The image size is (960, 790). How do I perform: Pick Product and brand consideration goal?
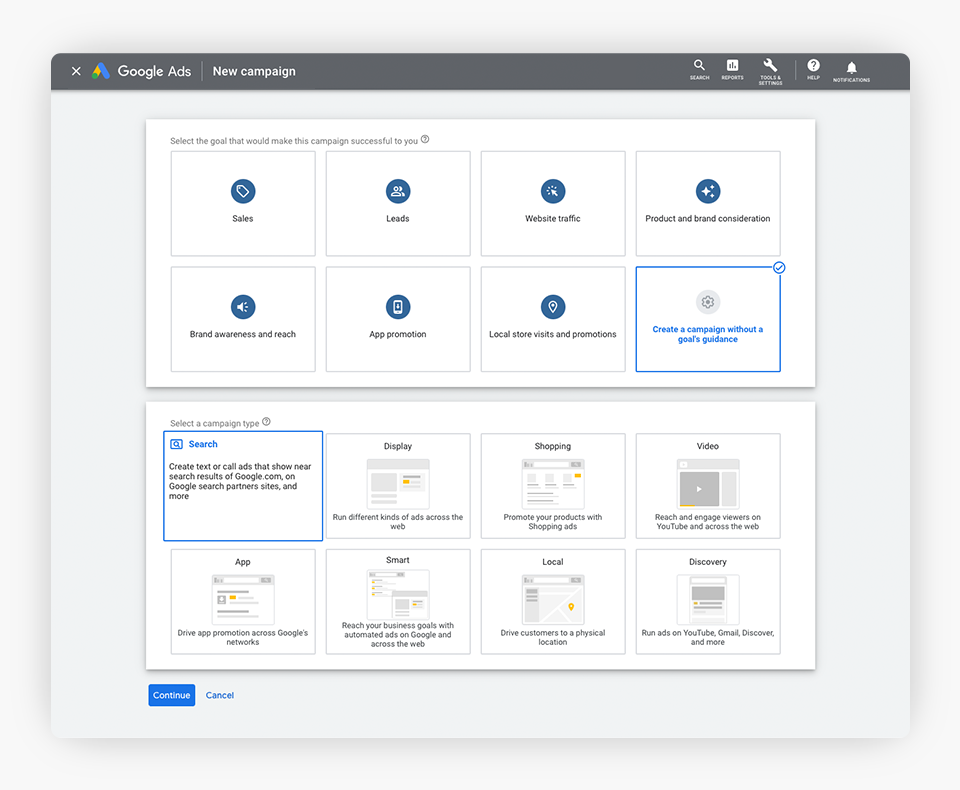[708, 203]
